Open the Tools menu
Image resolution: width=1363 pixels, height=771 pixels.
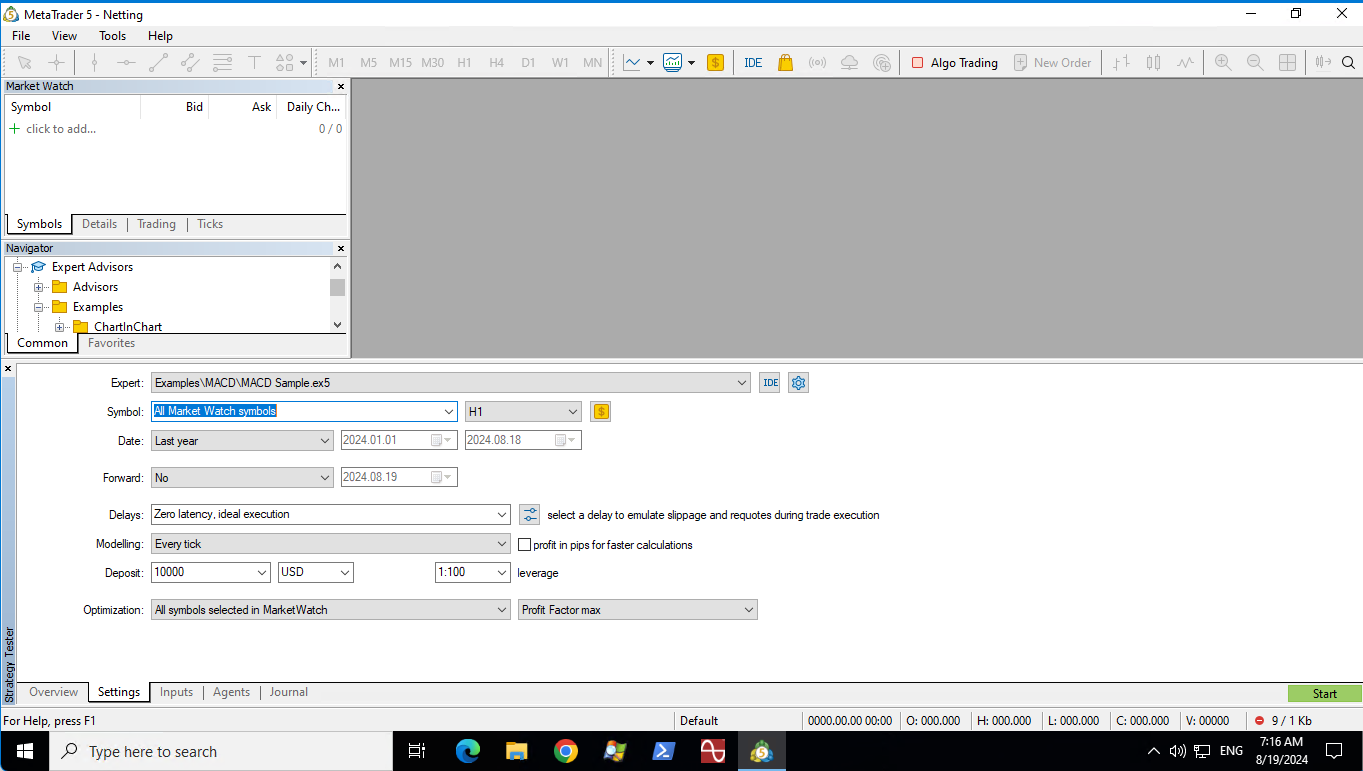[x=112, y=36]
